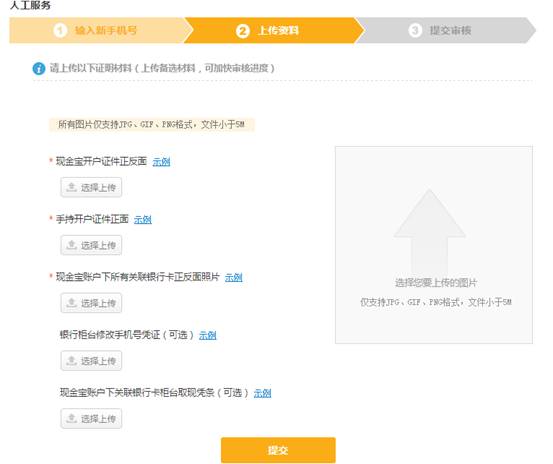Select step 3 提交审核
Viewport: 553px width, 464px height.
[x=445, y=30]
